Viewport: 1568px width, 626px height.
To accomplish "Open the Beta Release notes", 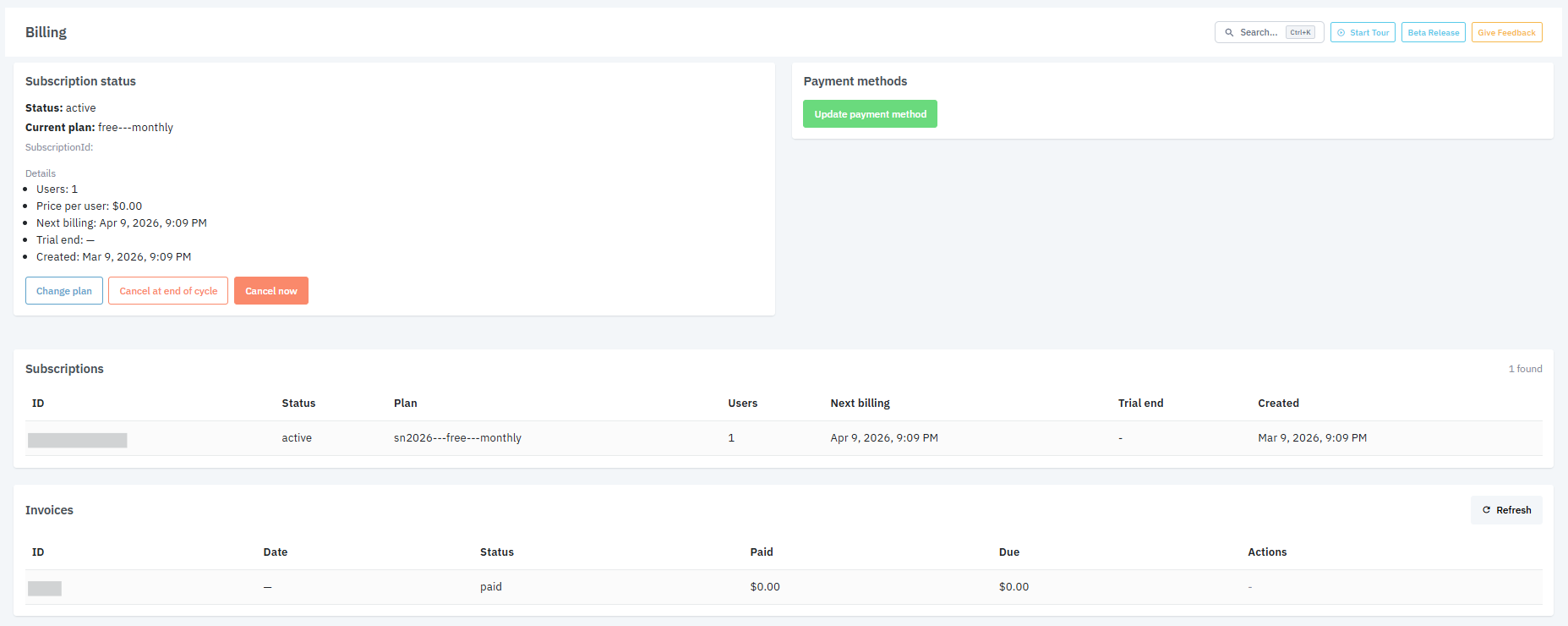I will click(x=1433, y=33).
